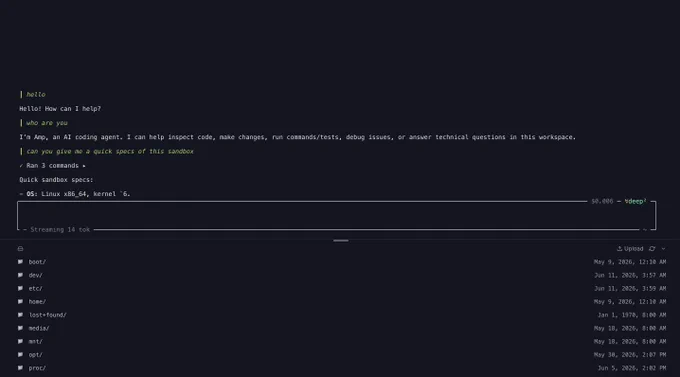Image resolution: width=680 pixels, height=377 pixels.
Task: Click the 'Quick sandbox specs:' line
Action: tap(56, 180)
